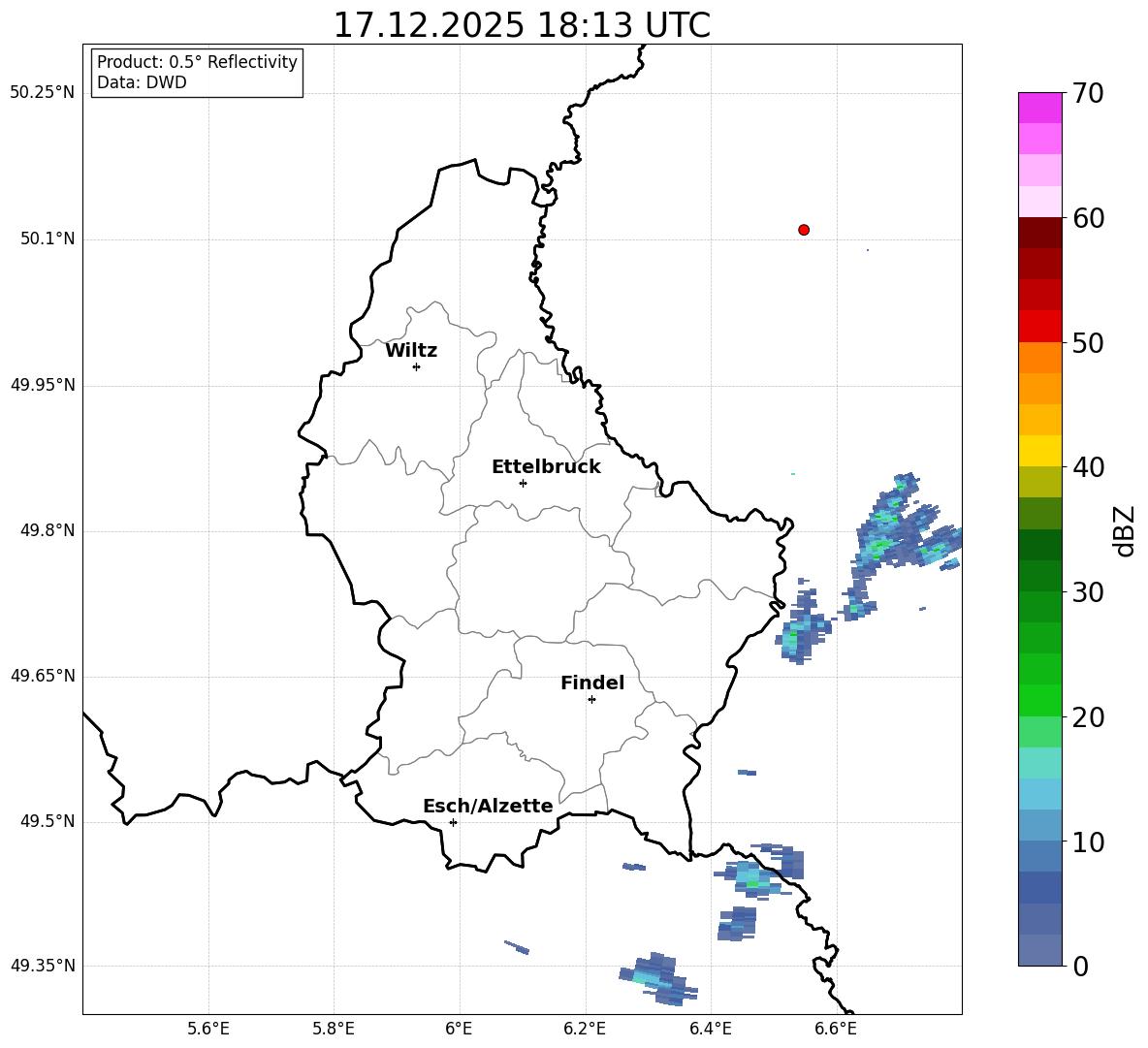Click the dark red colorbar segment below 60
Screen dimensions: 1148x1048
pos(1040,232)
